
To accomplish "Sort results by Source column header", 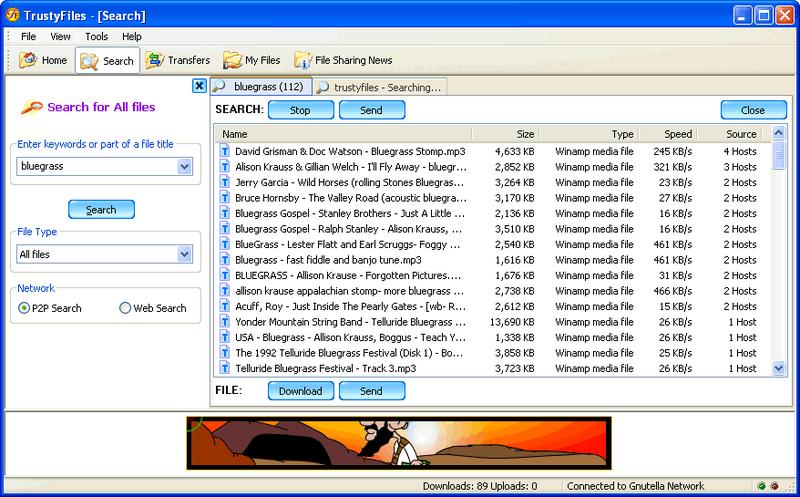I will 729,134.
